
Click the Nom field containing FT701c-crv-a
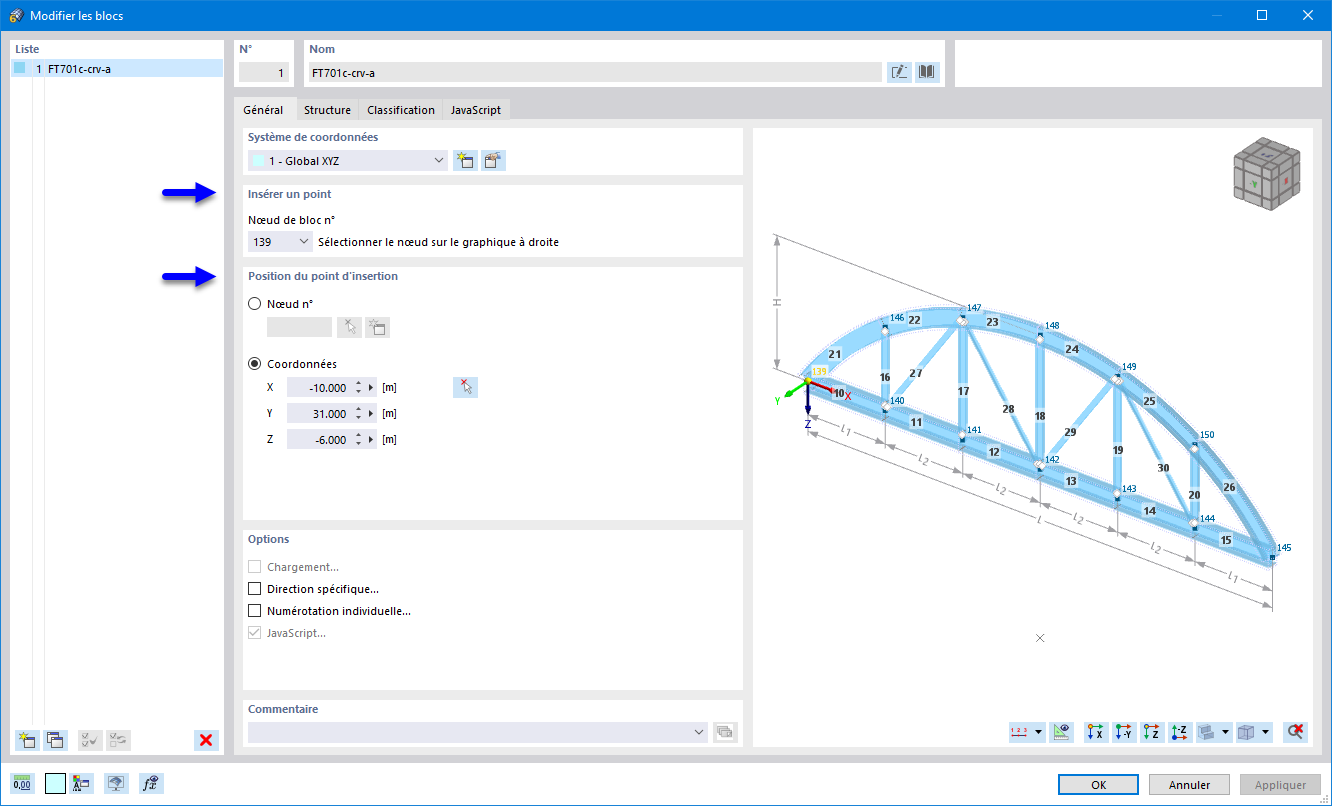click(x=595, y=72)
